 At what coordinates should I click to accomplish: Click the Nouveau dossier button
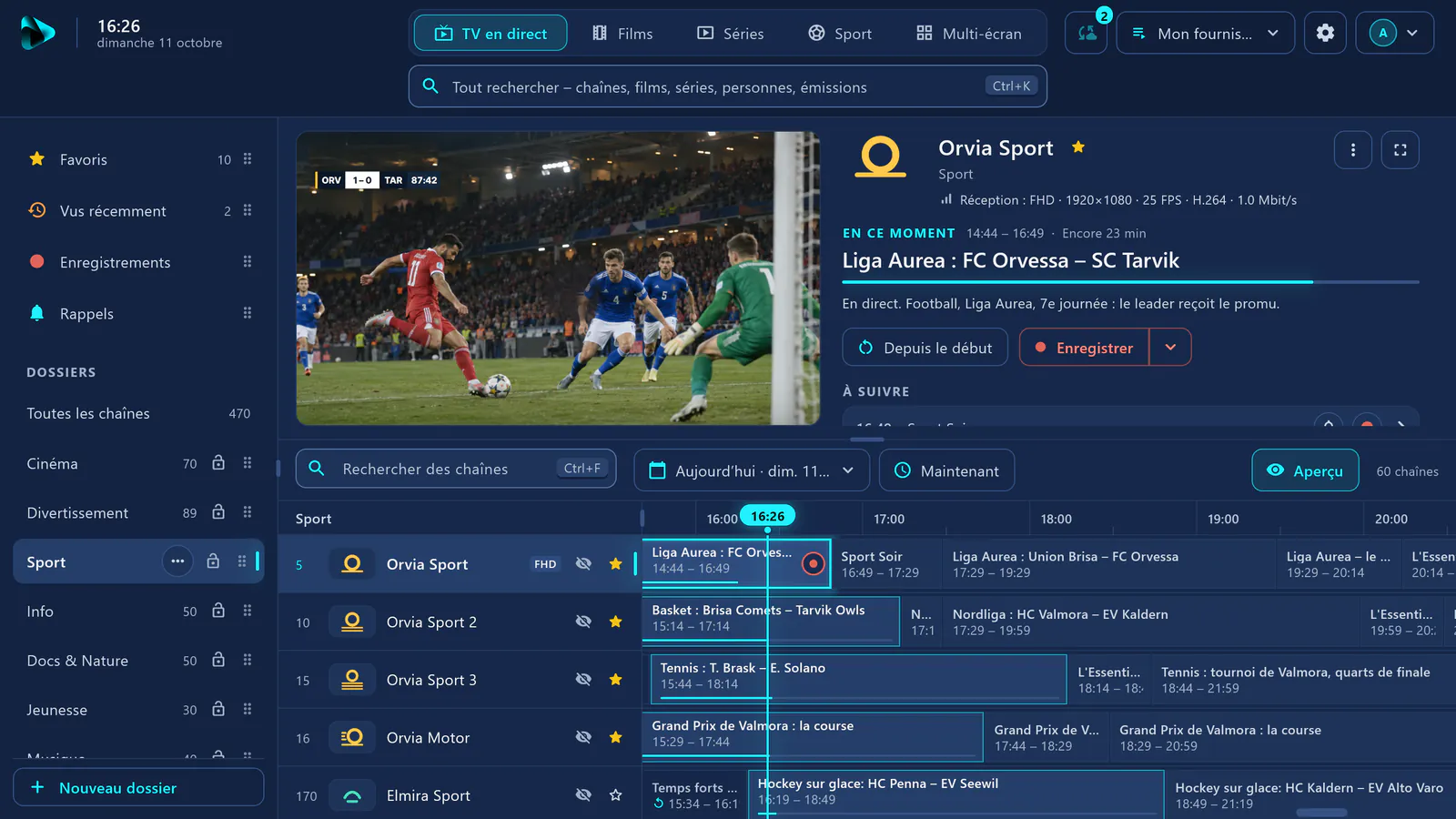[138, 787]
